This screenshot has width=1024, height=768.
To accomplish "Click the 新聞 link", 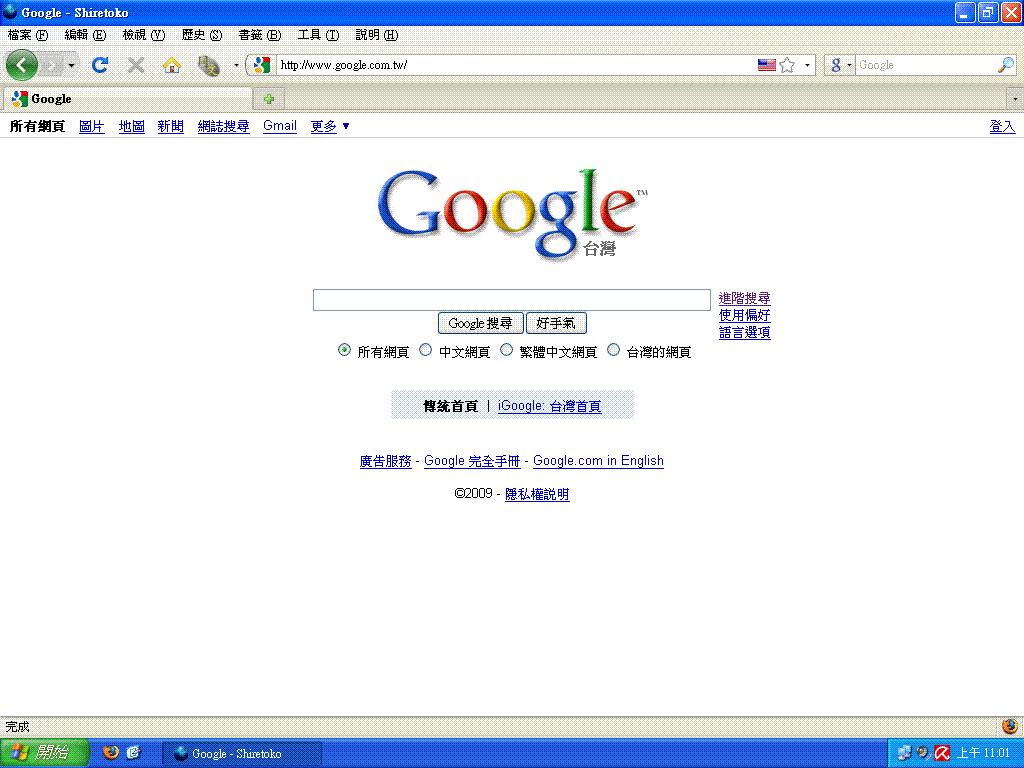I will point(170,126).
